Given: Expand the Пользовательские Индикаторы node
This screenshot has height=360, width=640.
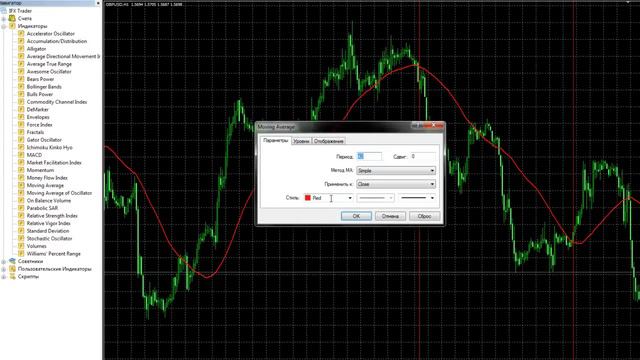Looking at the screenshot, I should (4, 269).
